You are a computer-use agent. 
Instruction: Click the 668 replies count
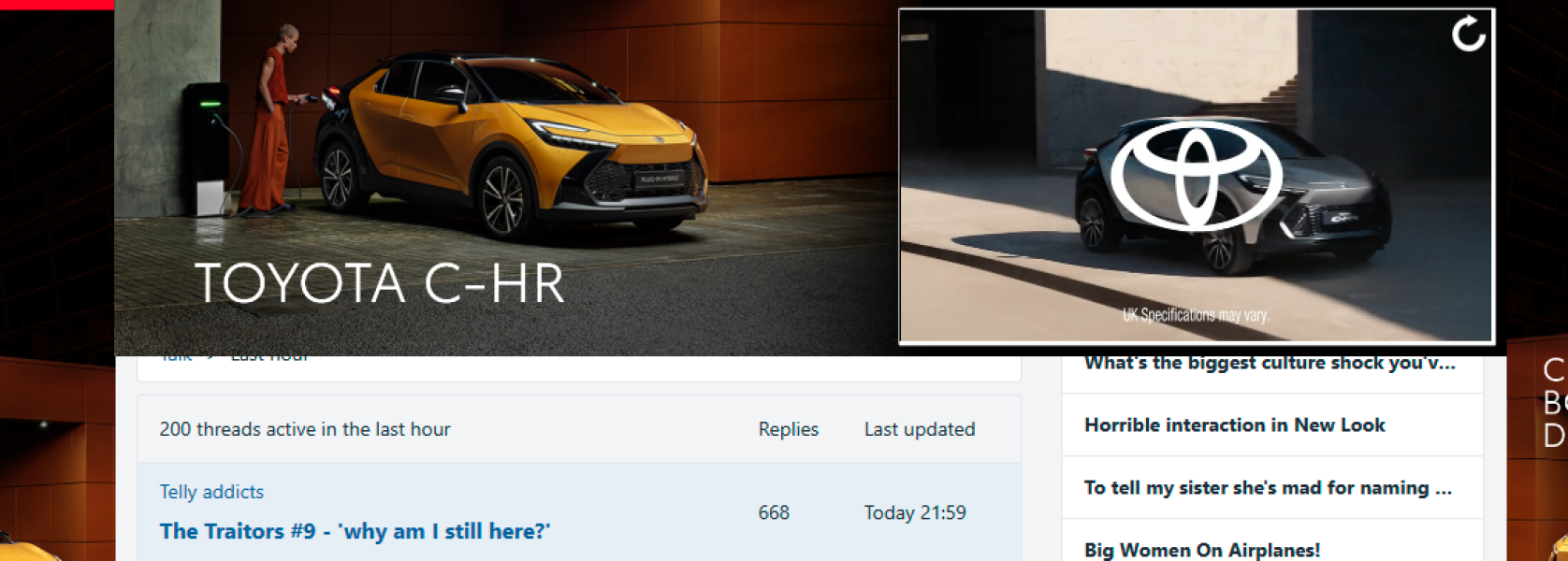point(774,512)
